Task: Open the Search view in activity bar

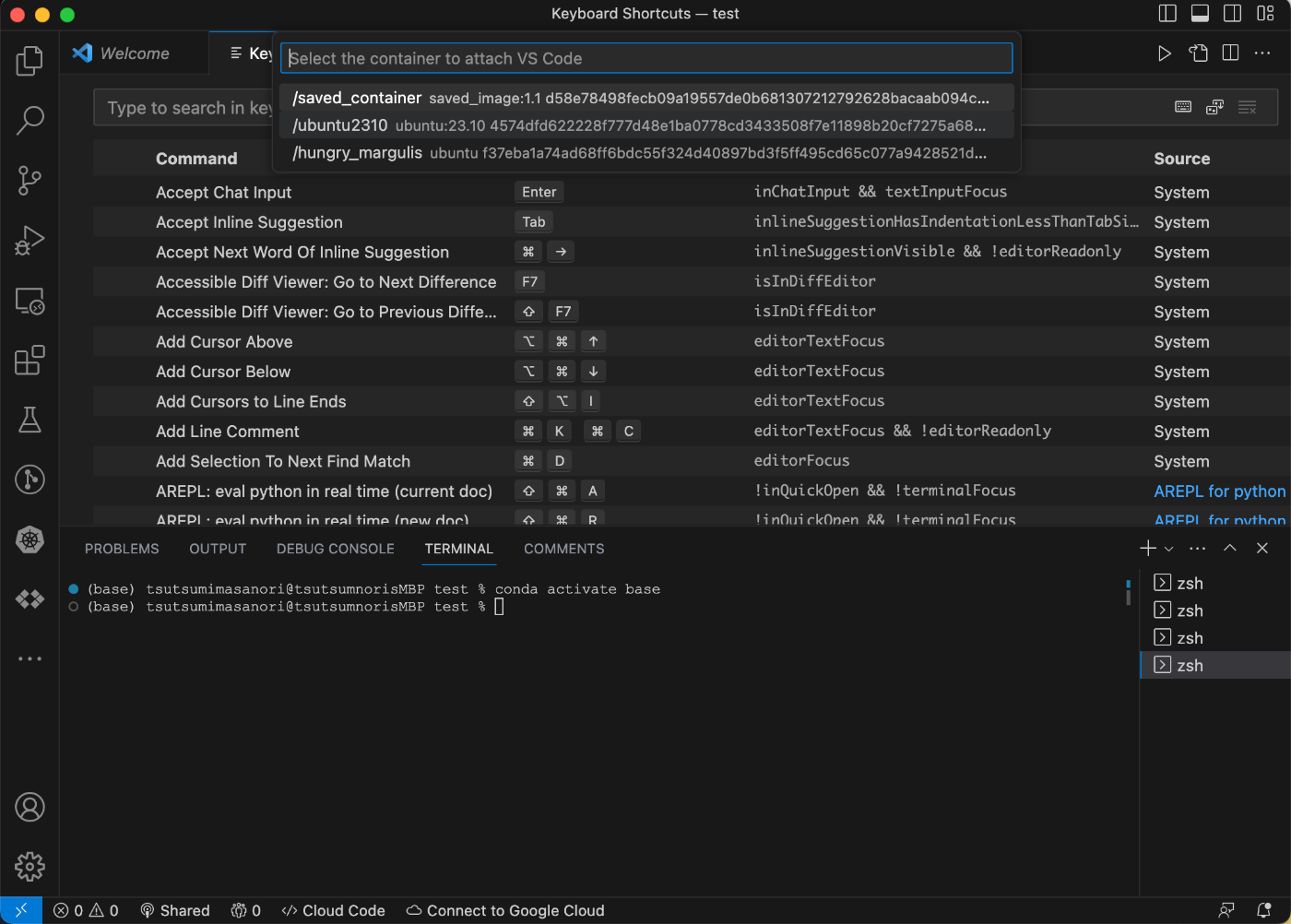Action: pos(30,120)
